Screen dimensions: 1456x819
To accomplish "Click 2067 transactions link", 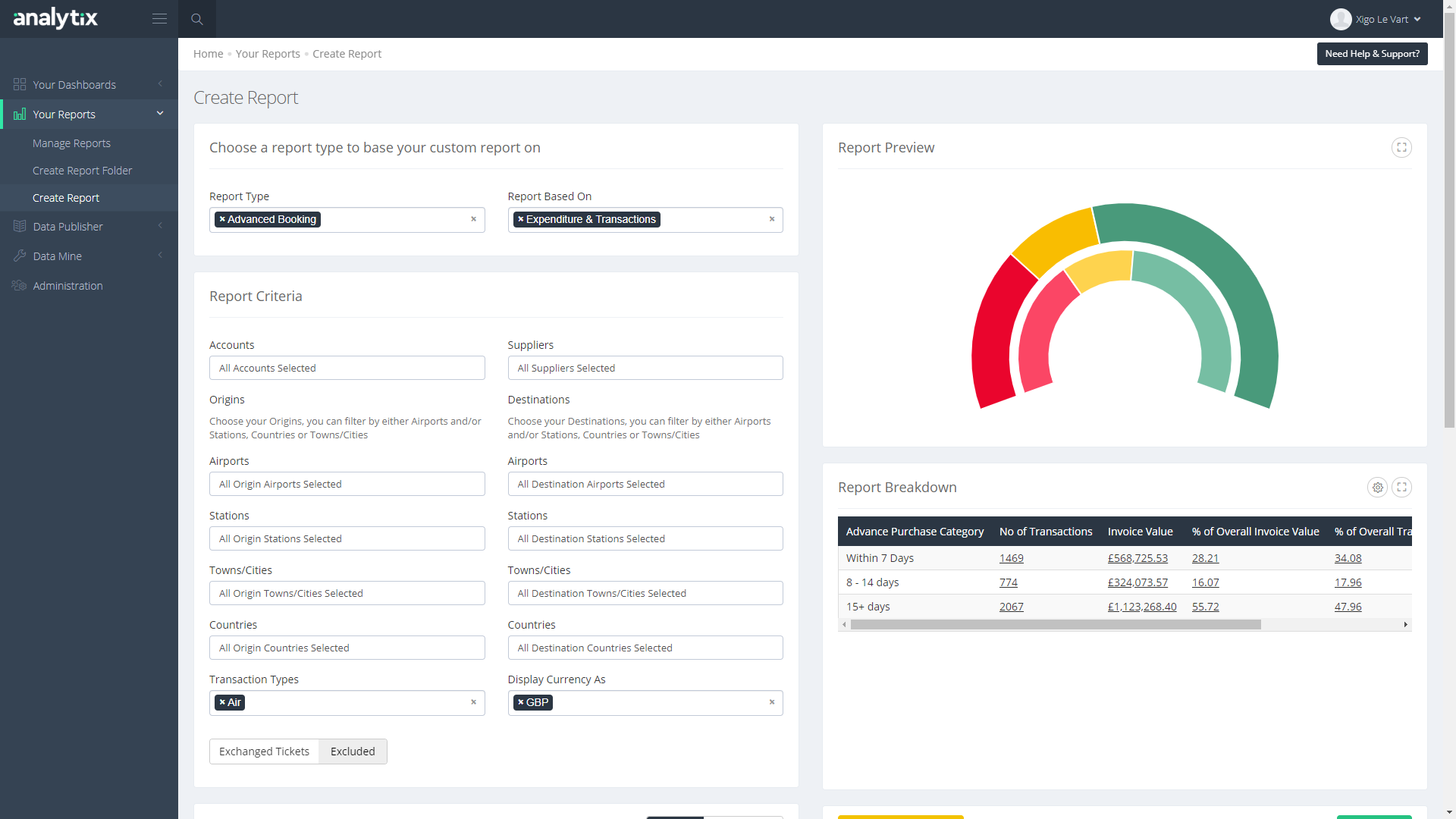I will [x=1011, y=607].
